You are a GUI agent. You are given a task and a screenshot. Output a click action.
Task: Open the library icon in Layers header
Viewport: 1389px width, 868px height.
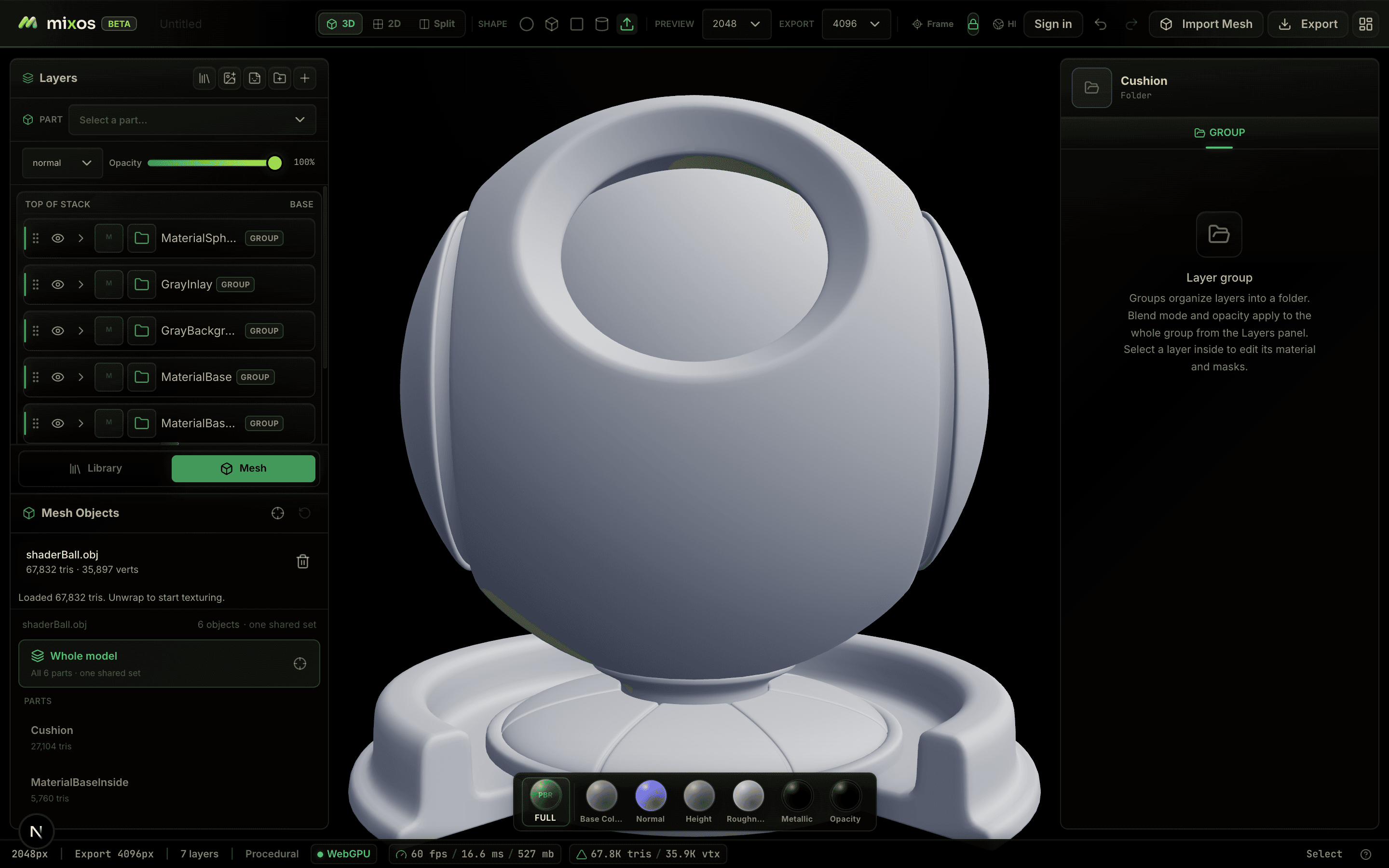(x=204, y=78)
